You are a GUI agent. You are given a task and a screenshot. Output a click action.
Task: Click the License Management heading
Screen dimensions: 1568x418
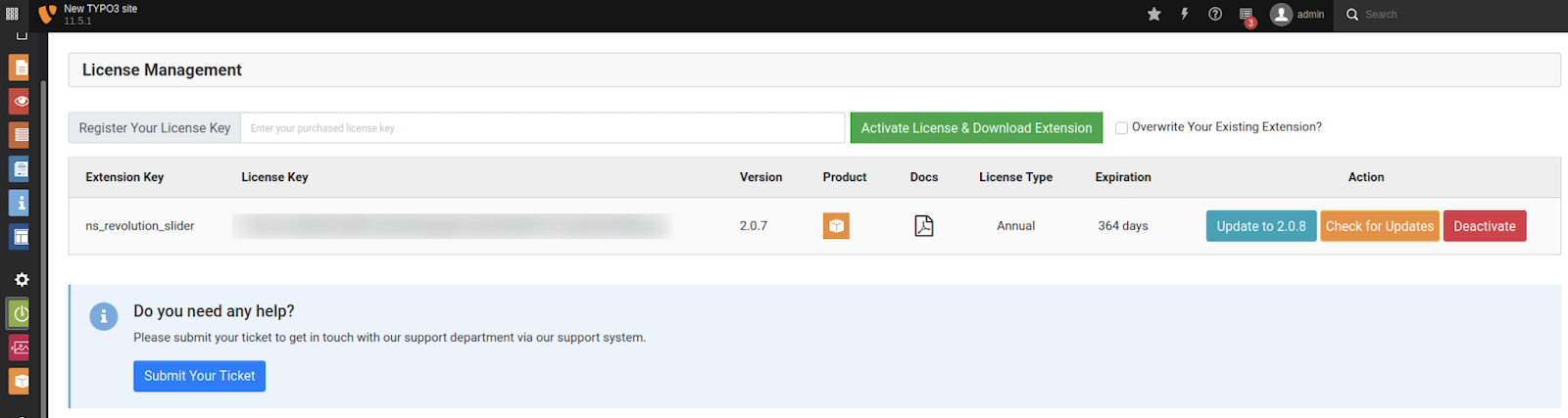coord(162,70)
